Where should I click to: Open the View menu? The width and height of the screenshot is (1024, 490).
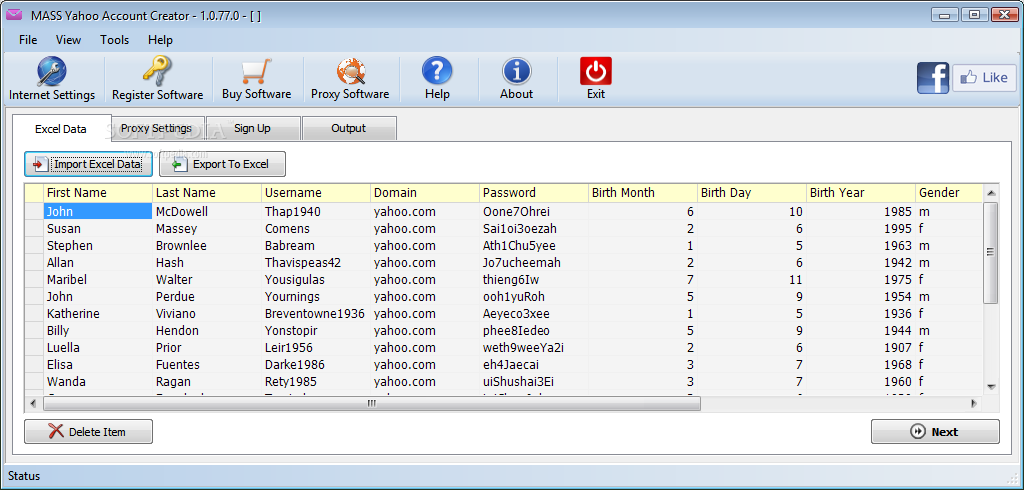68,40
